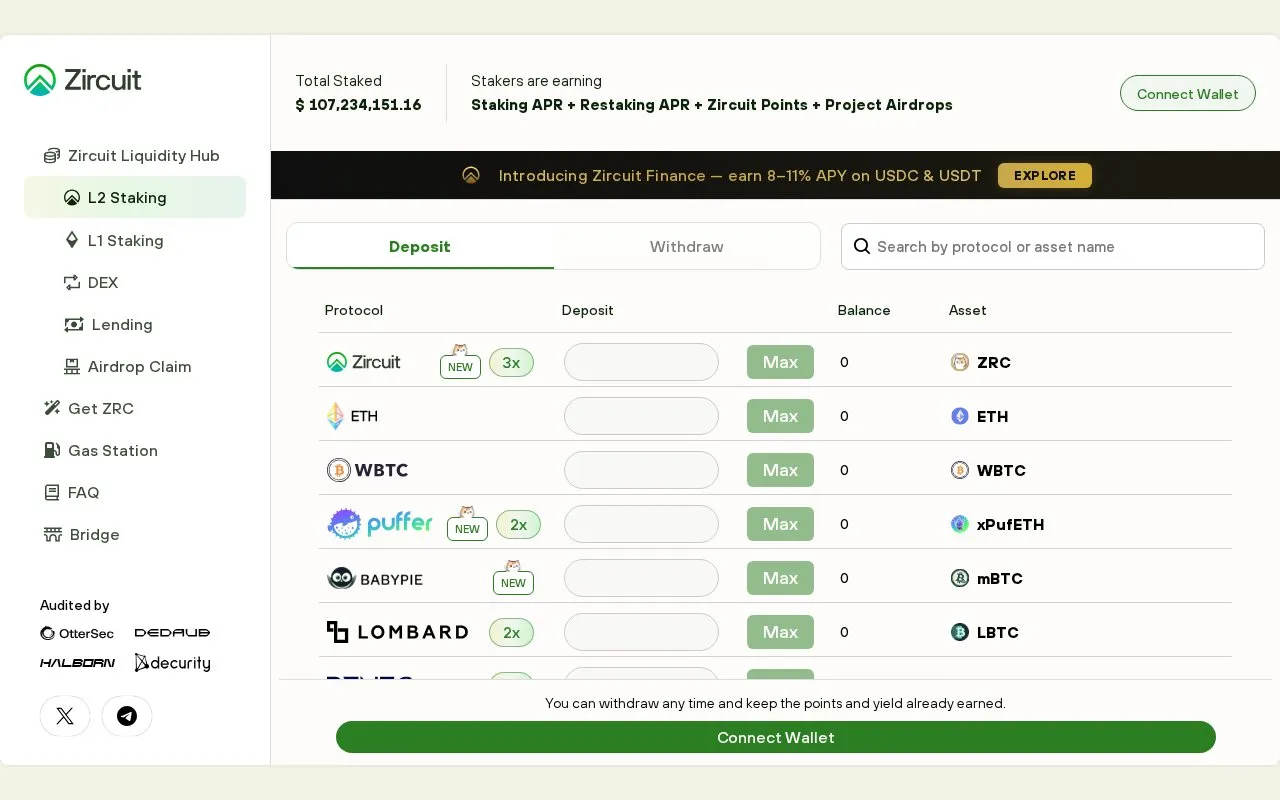
Task: Select L2 Staking in sidebar
Action: tap(135, 197)
